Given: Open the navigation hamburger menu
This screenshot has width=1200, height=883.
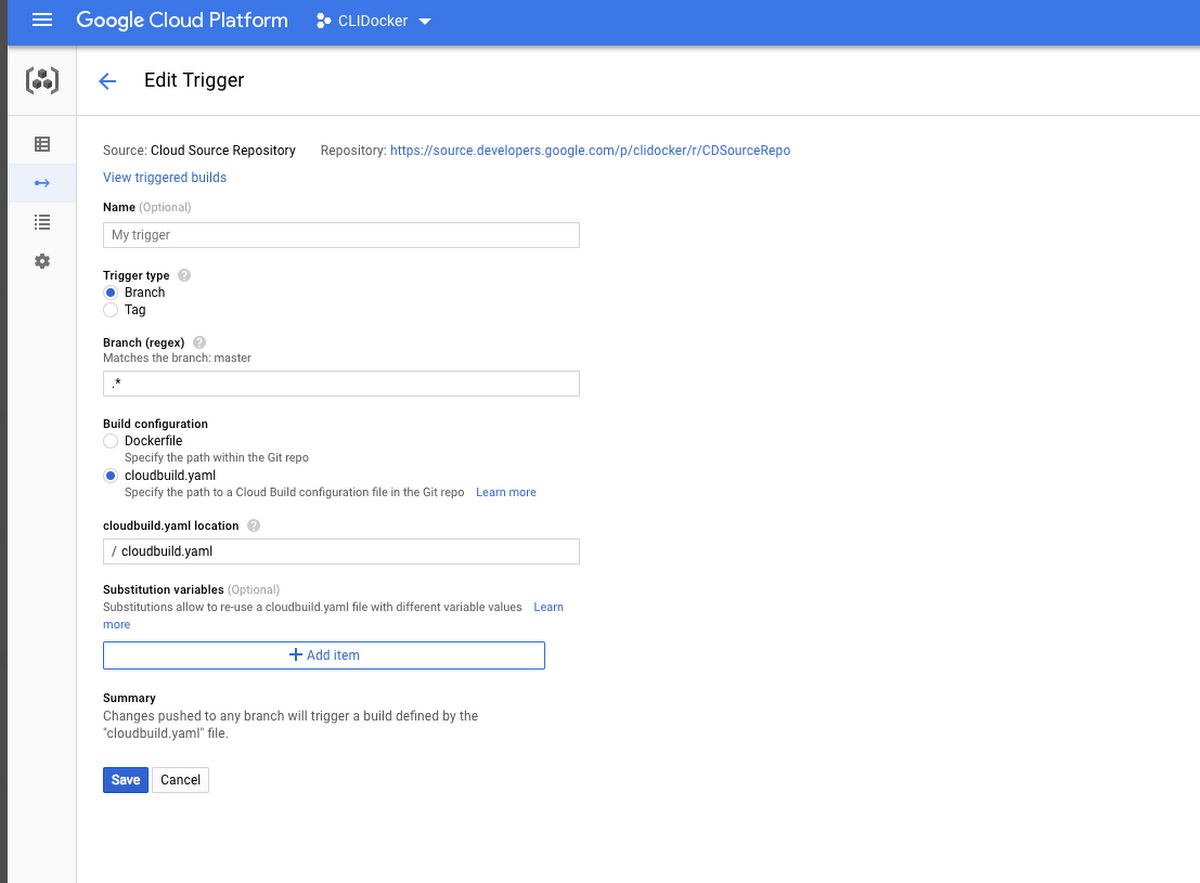Looking at the screenshot, I should pos(41,20).
